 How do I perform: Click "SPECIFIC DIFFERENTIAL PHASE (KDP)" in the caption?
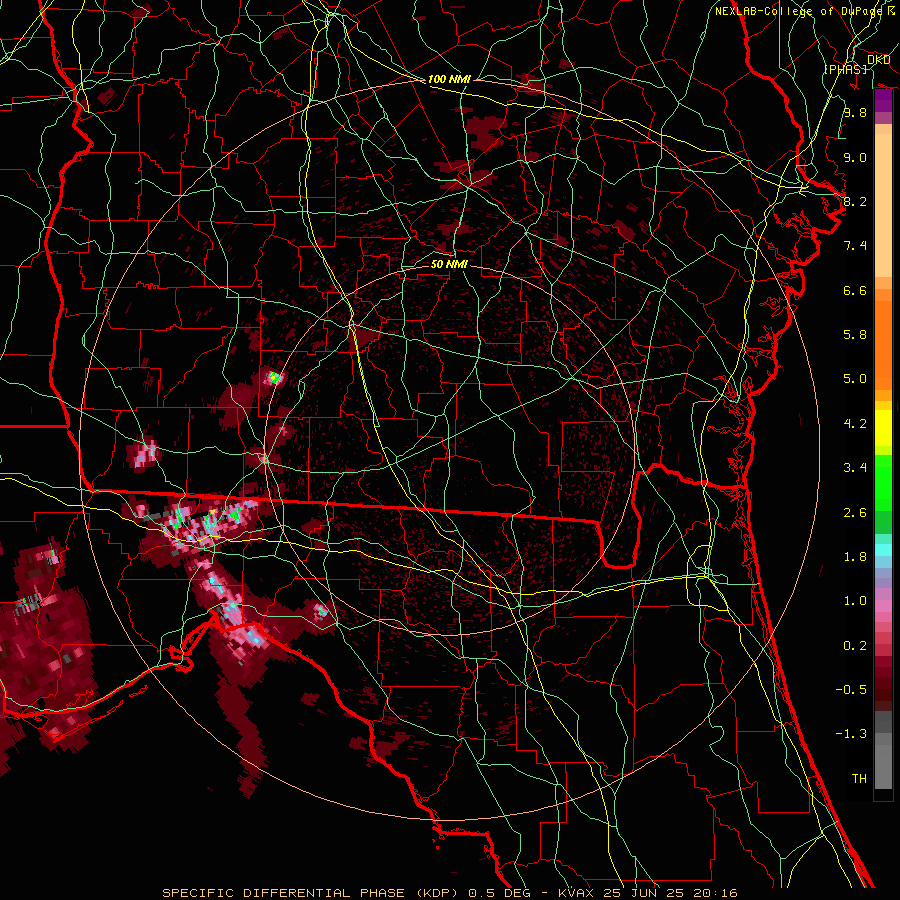coord(310,893)
